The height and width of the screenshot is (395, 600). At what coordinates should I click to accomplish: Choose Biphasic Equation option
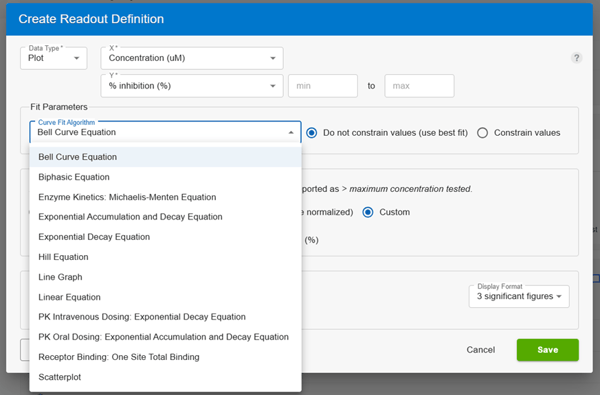[x=165, y=177]
